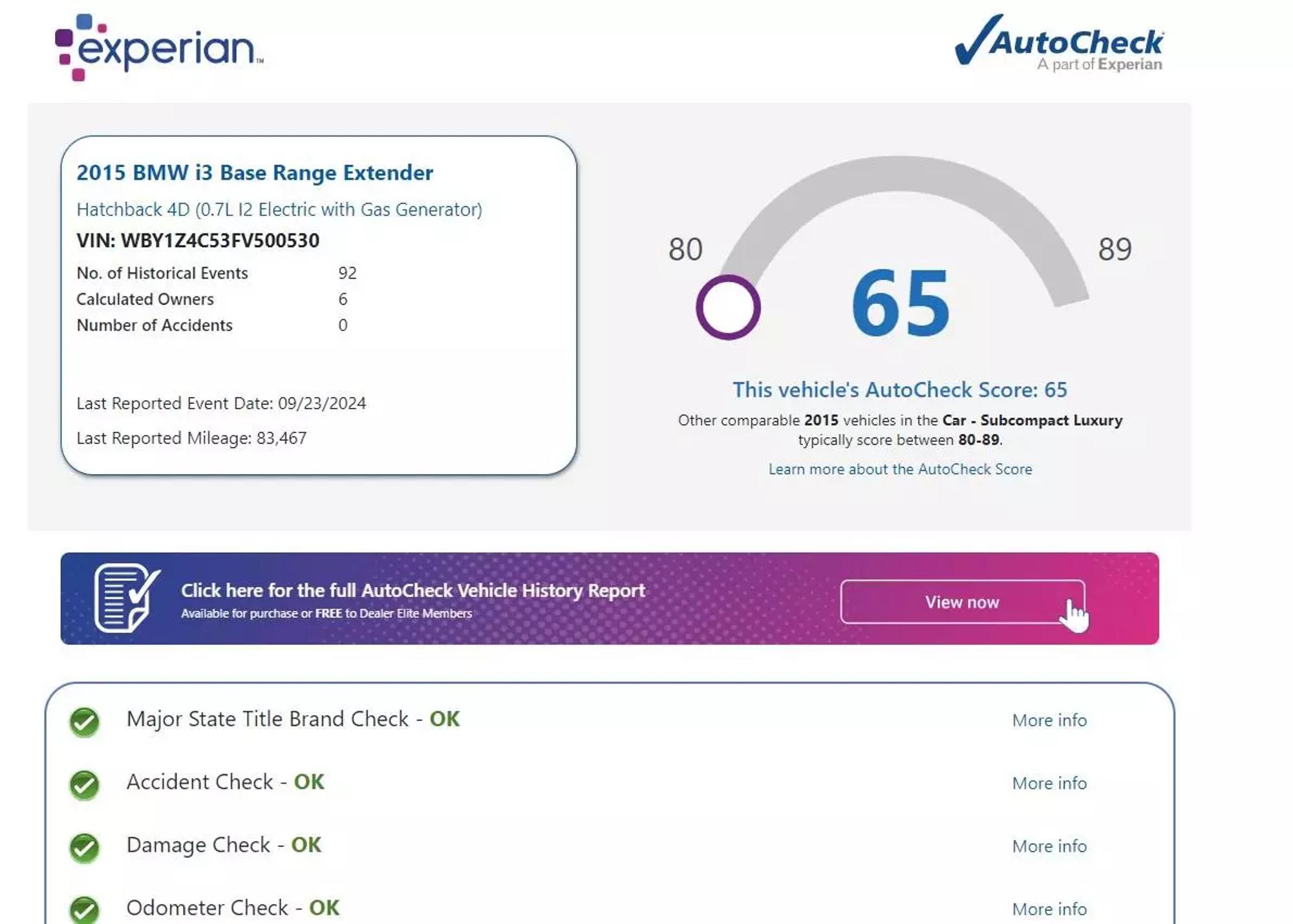Click the green check icon for Accident Check
1293x924 pixels.
pyautogui.click(x=85, y=785)
